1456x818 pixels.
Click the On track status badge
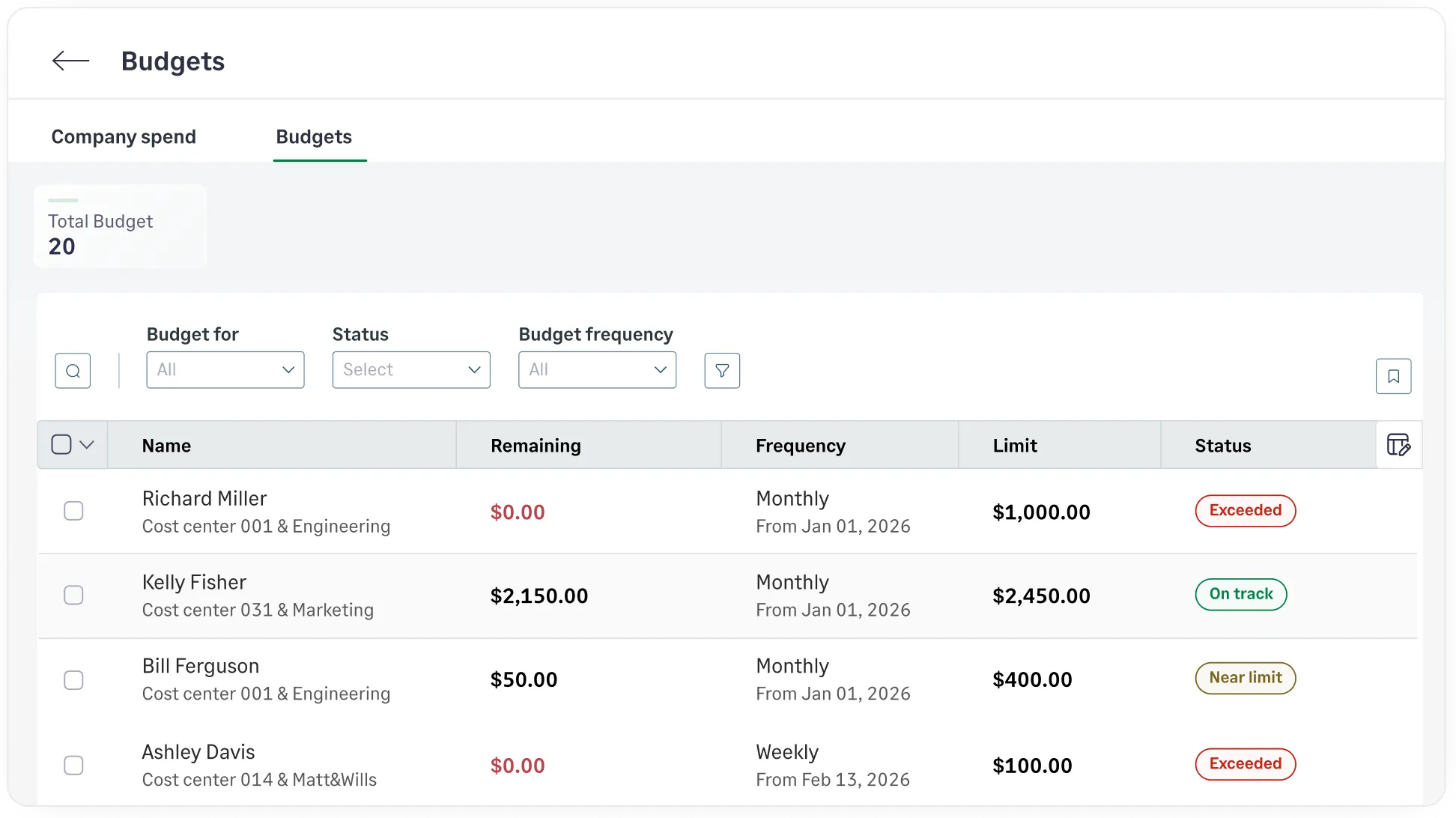coord(1240,595)
